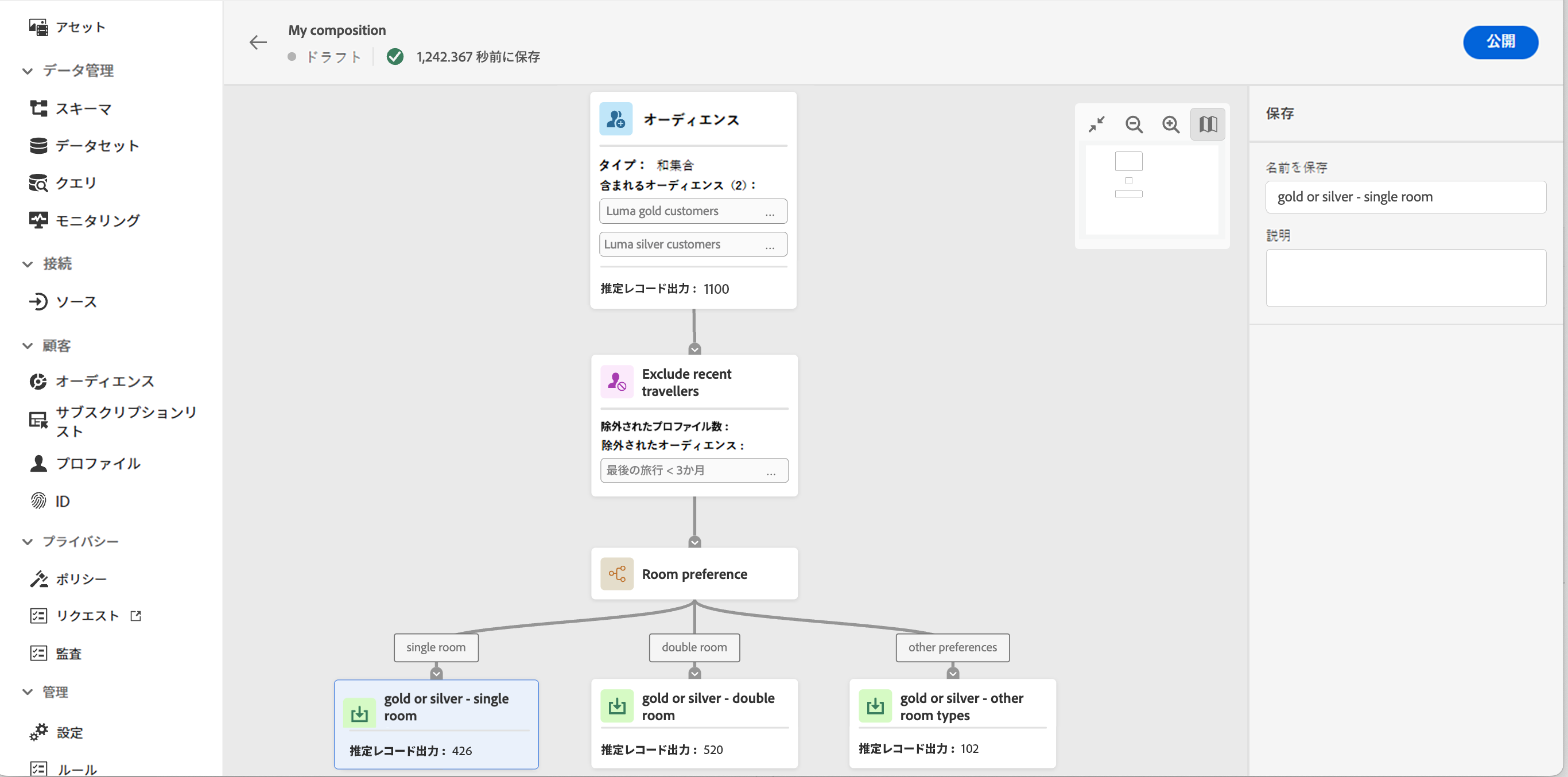
Task: Click the back arrow beside My composition
Action: pos(258,42)
